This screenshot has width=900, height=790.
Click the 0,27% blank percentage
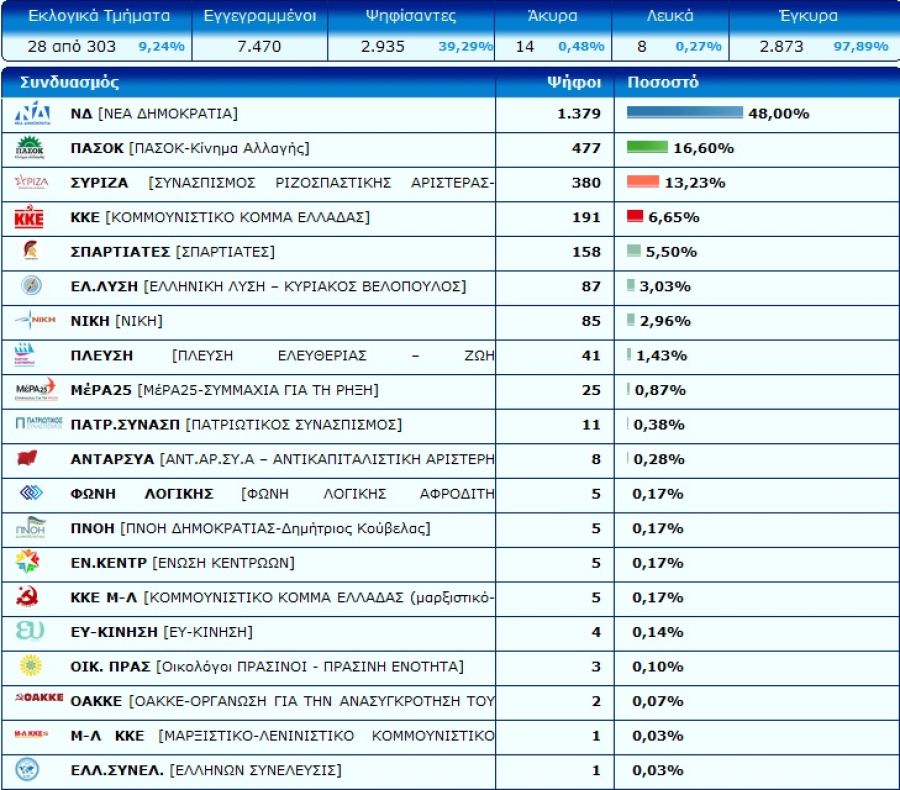(699, 47)
